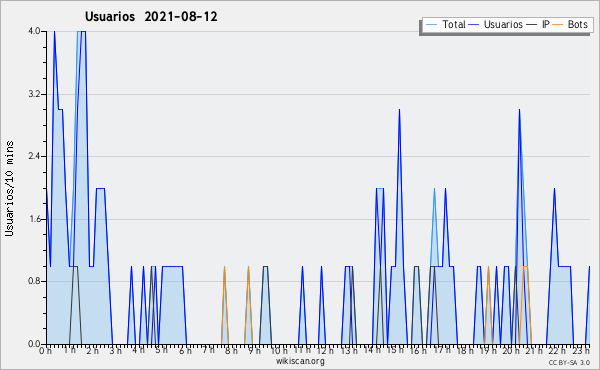Image resolution: width=600 pixels, height=370 pixels.
Task: Click the y-axis value 4.0
Action: (x=34, y=31)
